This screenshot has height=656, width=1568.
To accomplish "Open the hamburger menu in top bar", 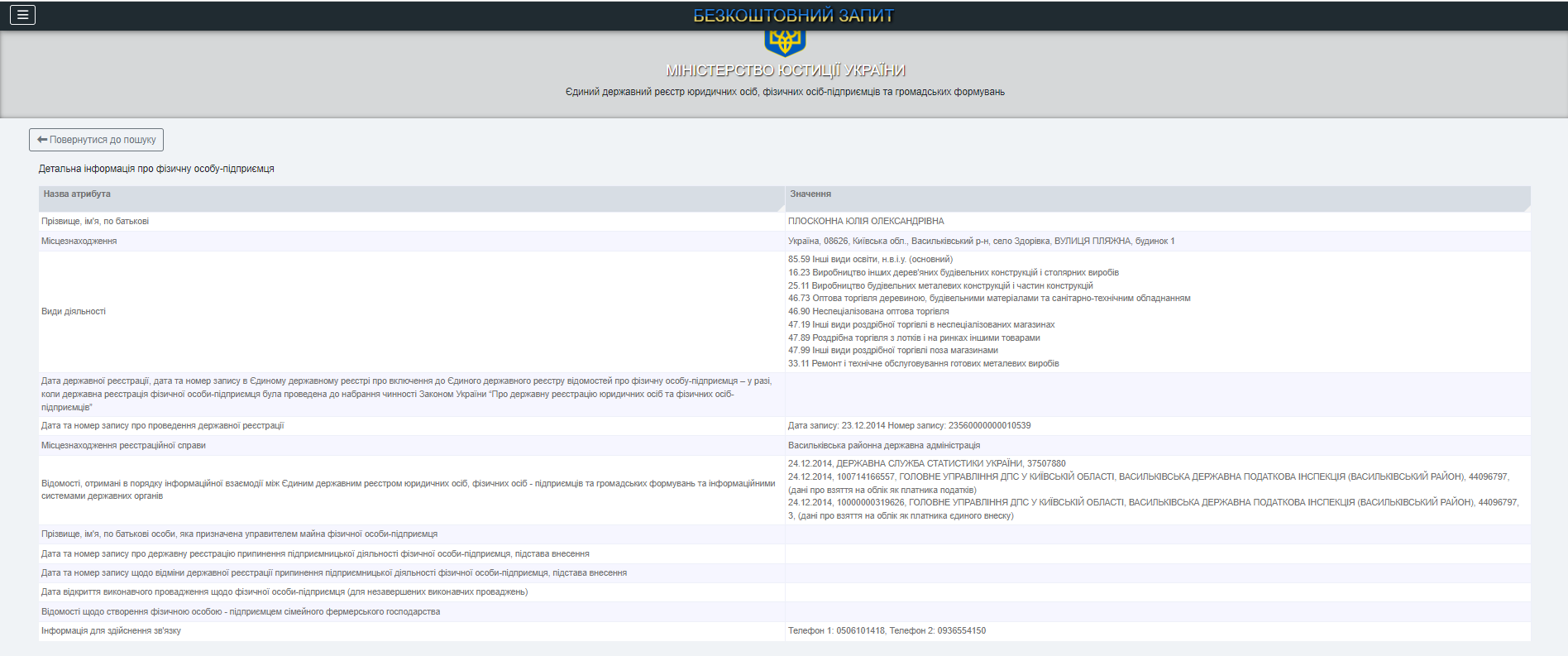I will (x=22, y=15).
